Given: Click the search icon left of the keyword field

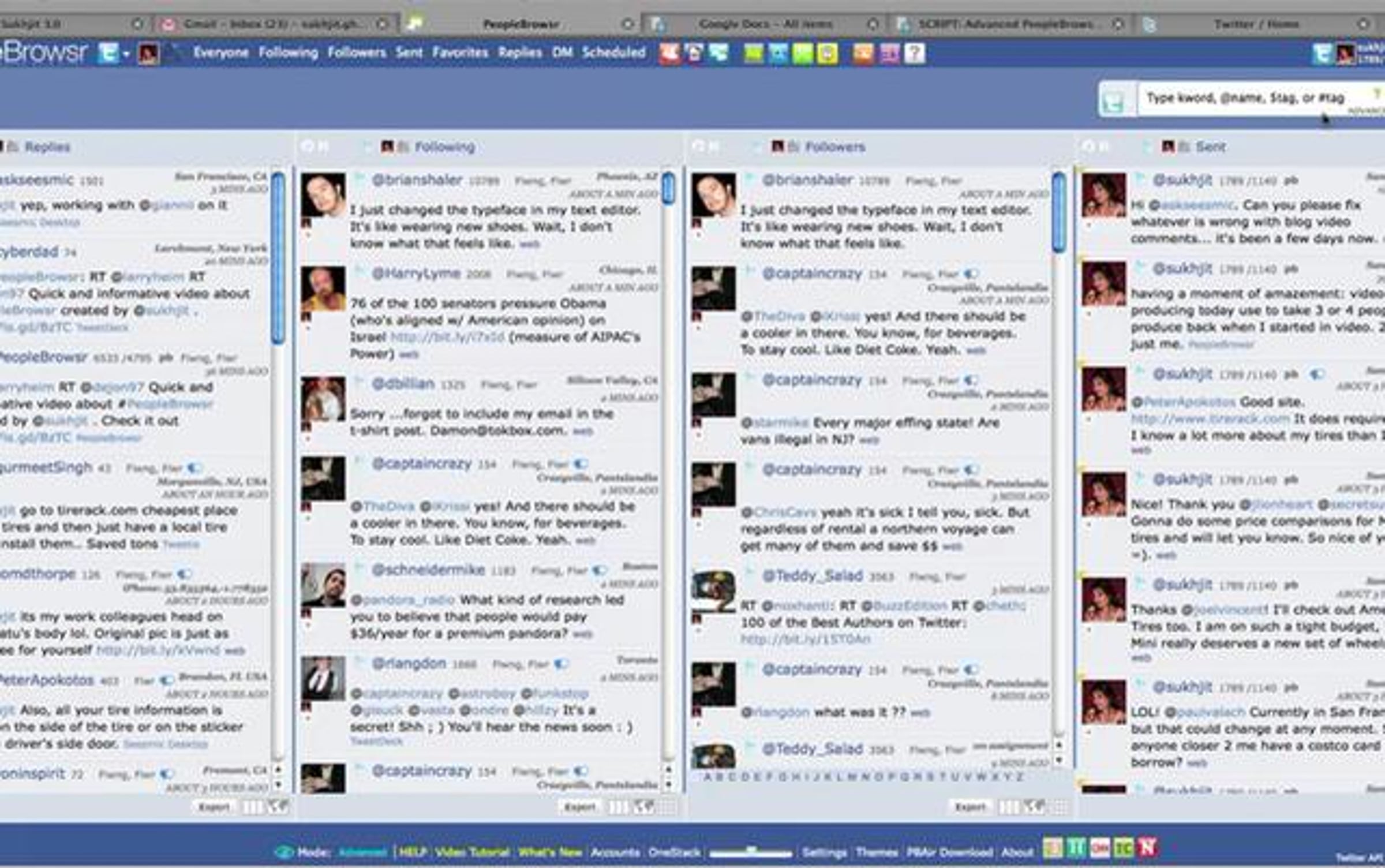Looking at the screenshot, I should [x=1113, y=102].
